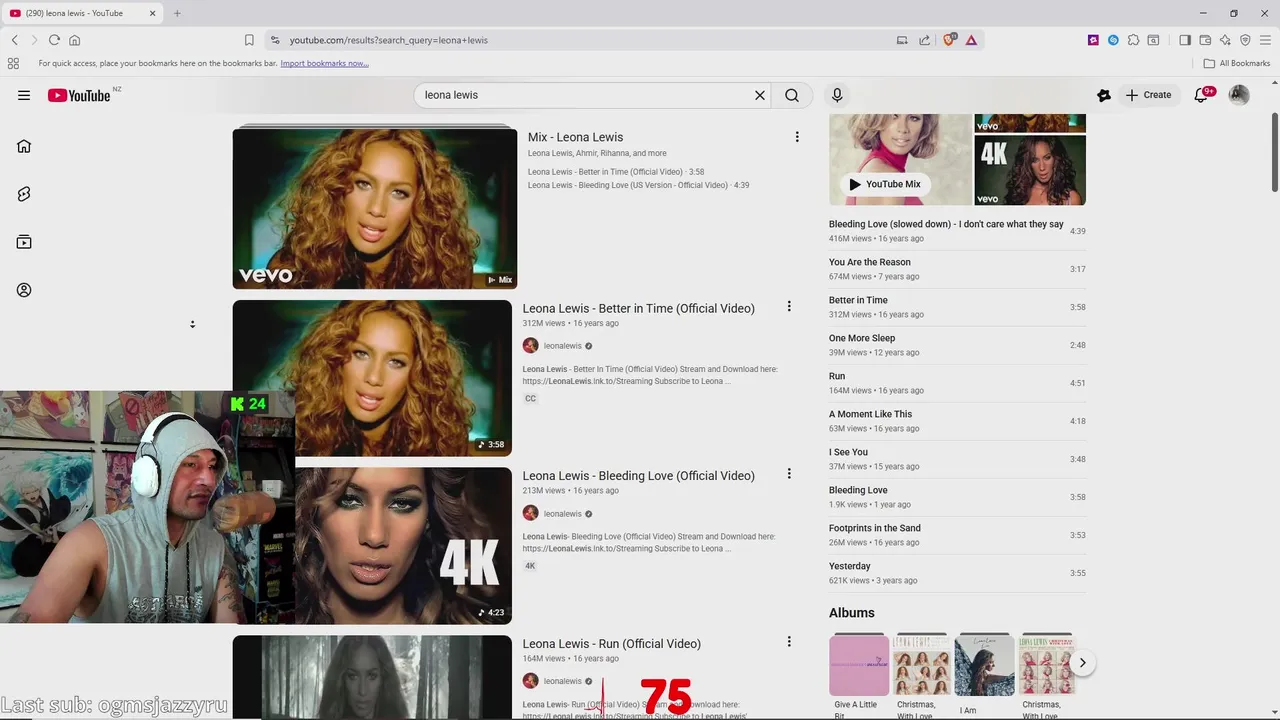This screenshot has width=1280, height=720.
Task: Play the YouTube Mix button
Action: click(x=885, y=184)
